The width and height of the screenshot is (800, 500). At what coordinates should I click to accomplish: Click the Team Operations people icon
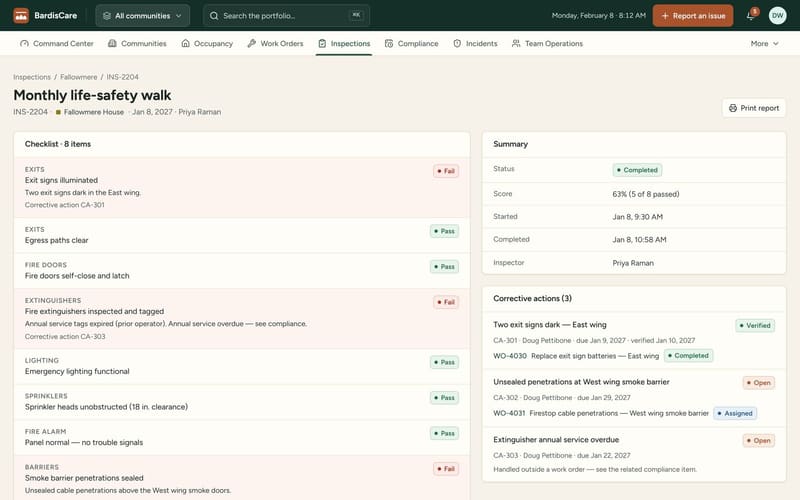click(x=516, y=43)
